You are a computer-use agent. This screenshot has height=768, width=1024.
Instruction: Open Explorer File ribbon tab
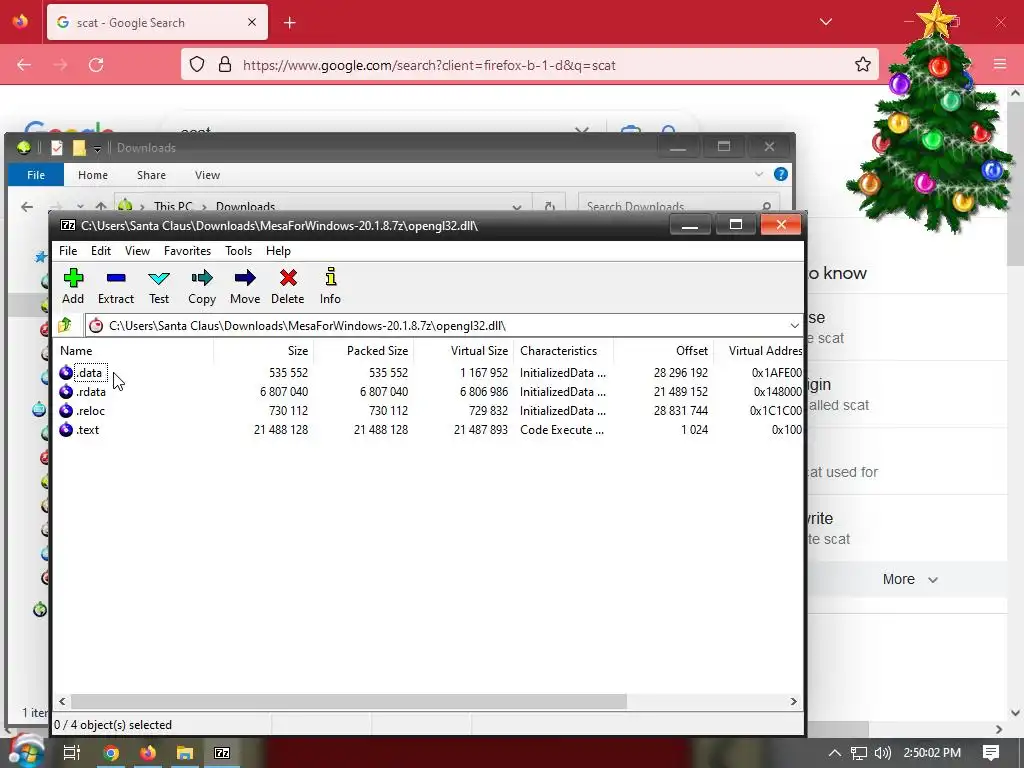pos(36,175)
